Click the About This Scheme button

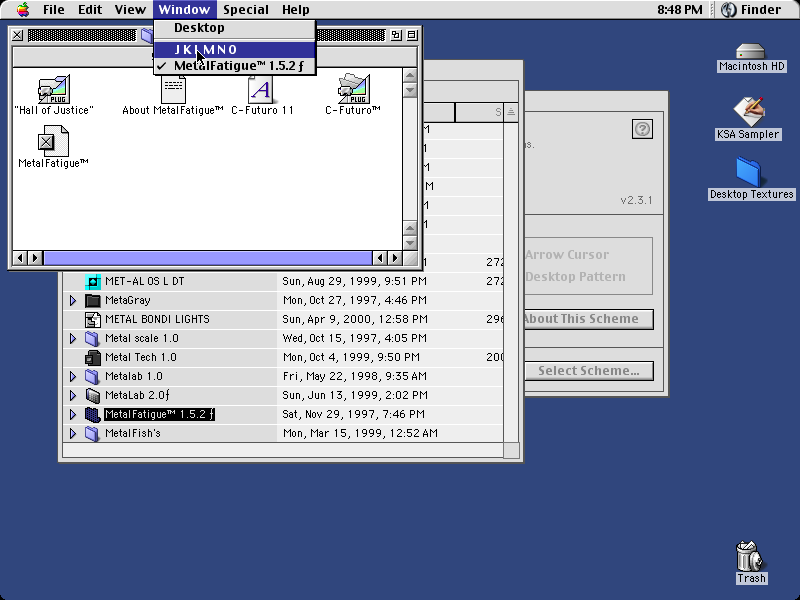[588, 319]
